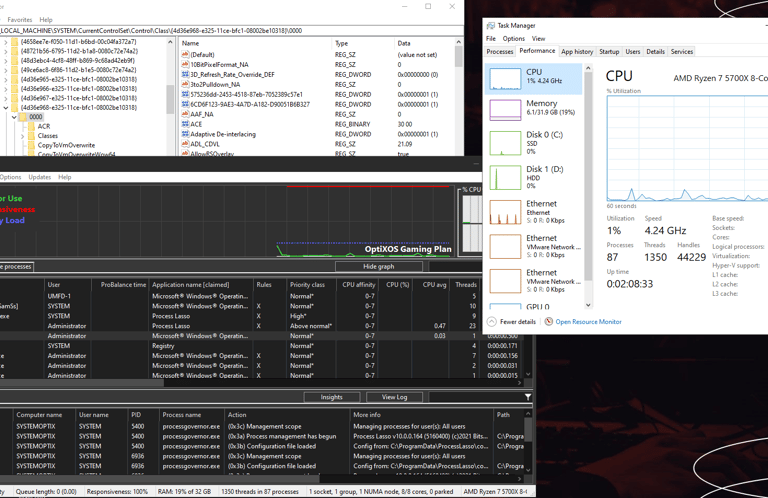Image resolution: width=768 pixels, height=498 pixels.
Task: Click the {48d3ebc4-4cf8-48ff} key folder icon
Action: point(15,61)
